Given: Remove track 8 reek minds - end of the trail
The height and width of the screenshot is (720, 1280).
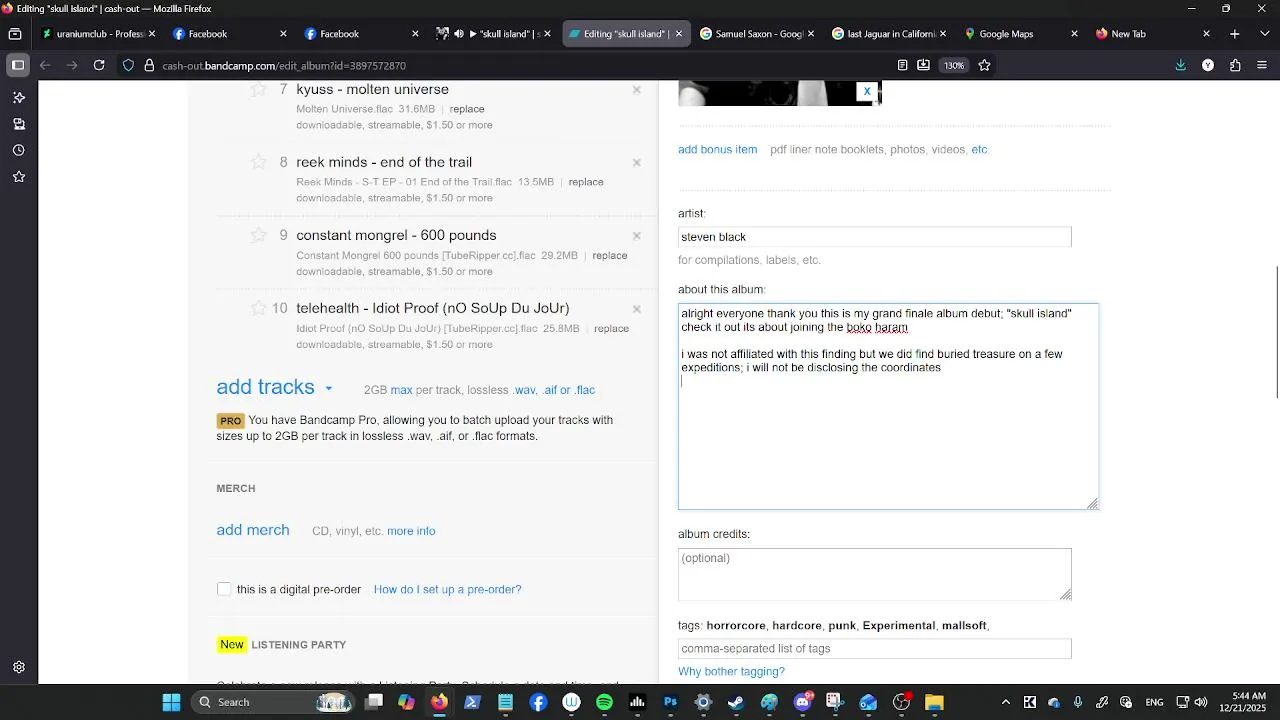Looking at the screenshot, I should tap(636, 163).
